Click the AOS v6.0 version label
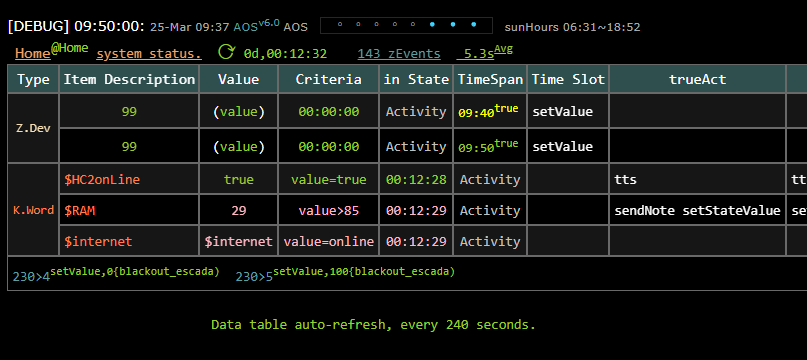This screenshot has height=360, width=807. pos(256,26)
